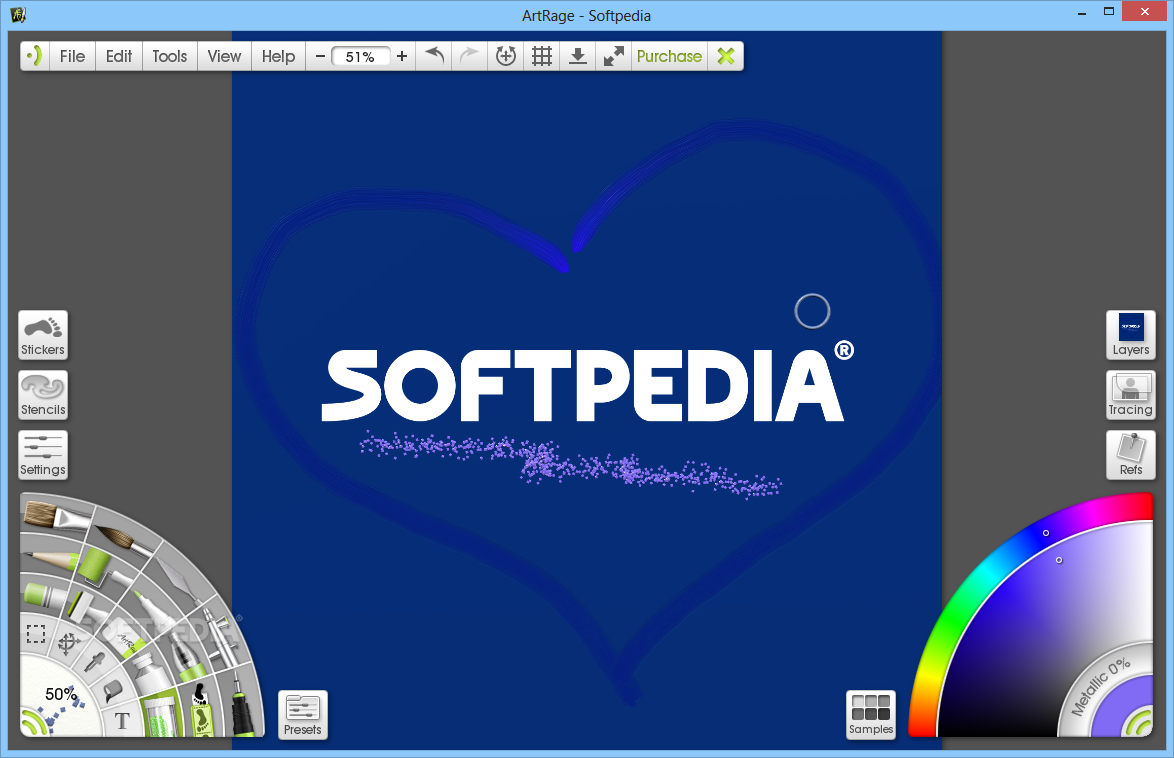
Task: Click the current purple color swatch
Action: tap(1112, 708)
